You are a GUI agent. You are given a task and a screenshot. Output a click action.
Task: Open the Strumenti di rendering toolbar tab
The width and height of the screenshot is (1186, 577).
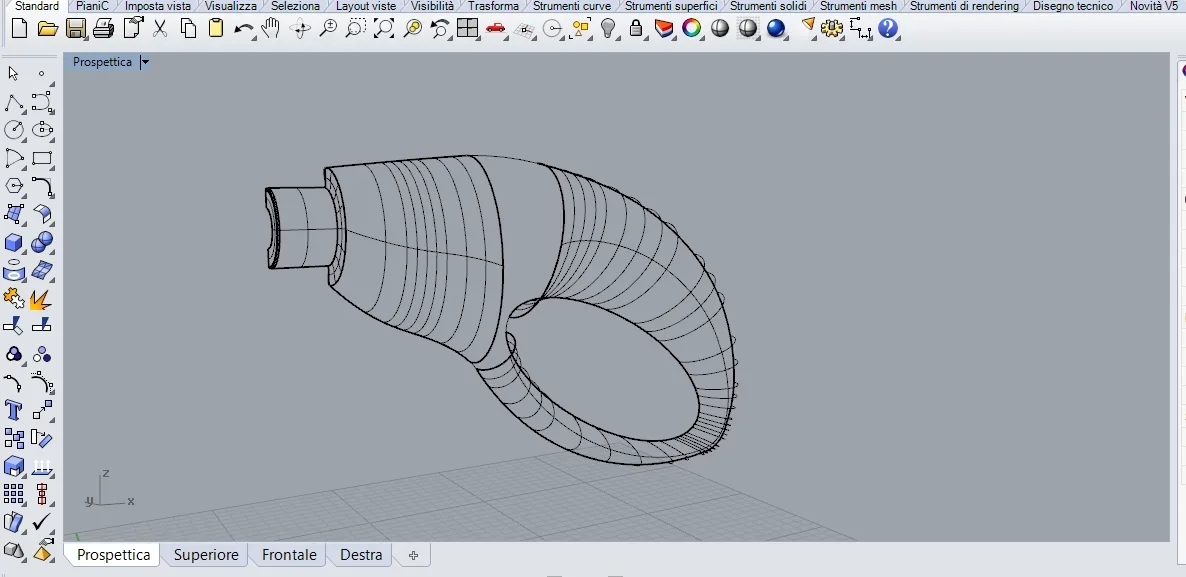[964, 6]
